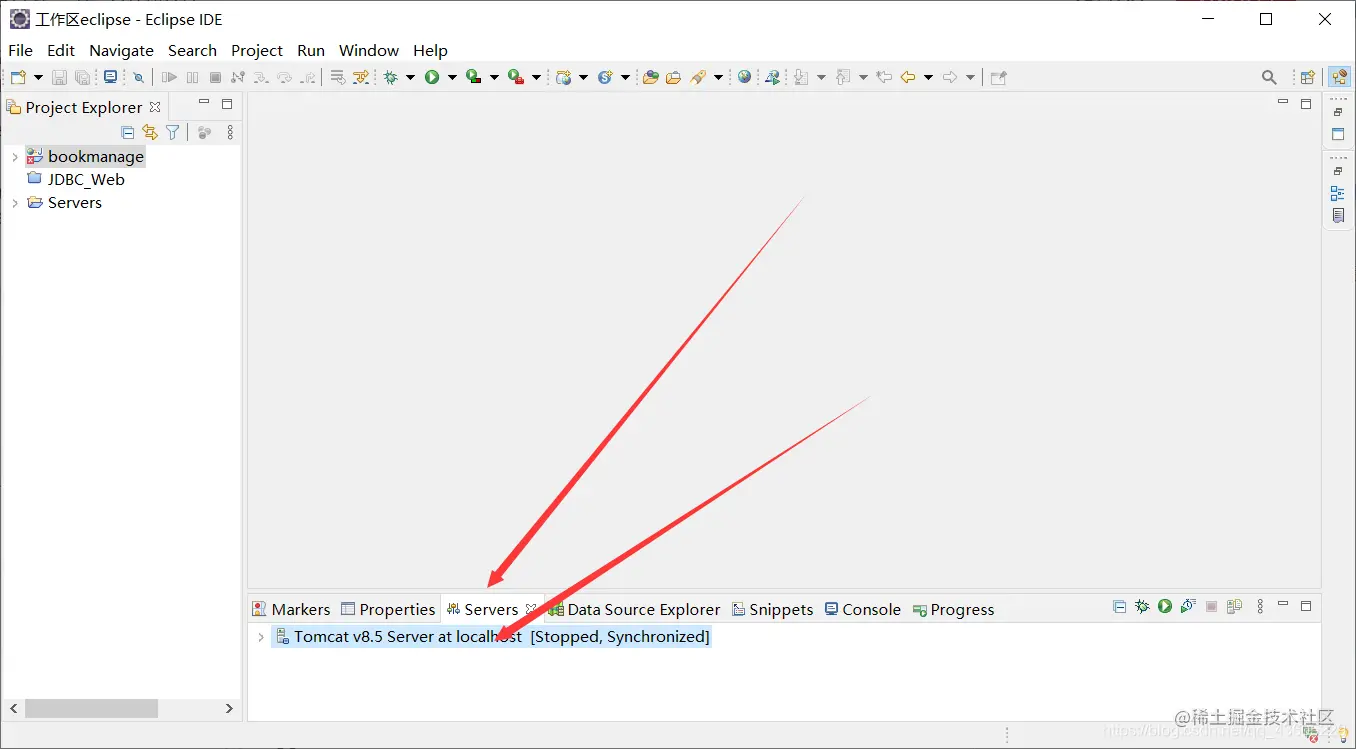The height and width of the screenshot is (749, 1356).
Task: Click the Open Web Browser globe icon
Action: coord(744,77)
